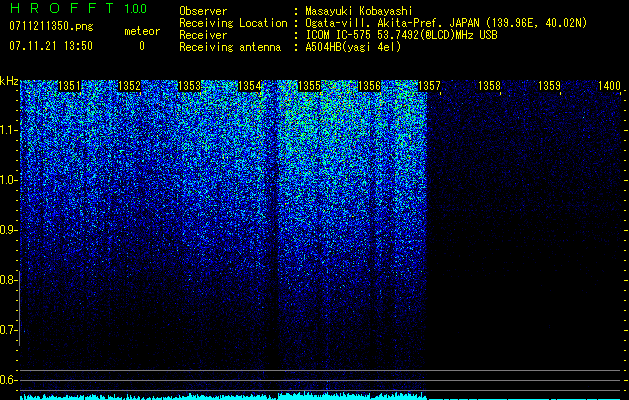This screenshot has height=400, width=629.
Task: Click the 1400 time marker
Action: point(609,86)
